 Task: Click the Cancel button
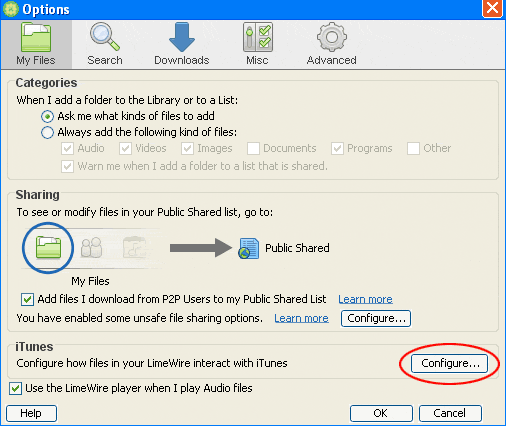point(450,413)
